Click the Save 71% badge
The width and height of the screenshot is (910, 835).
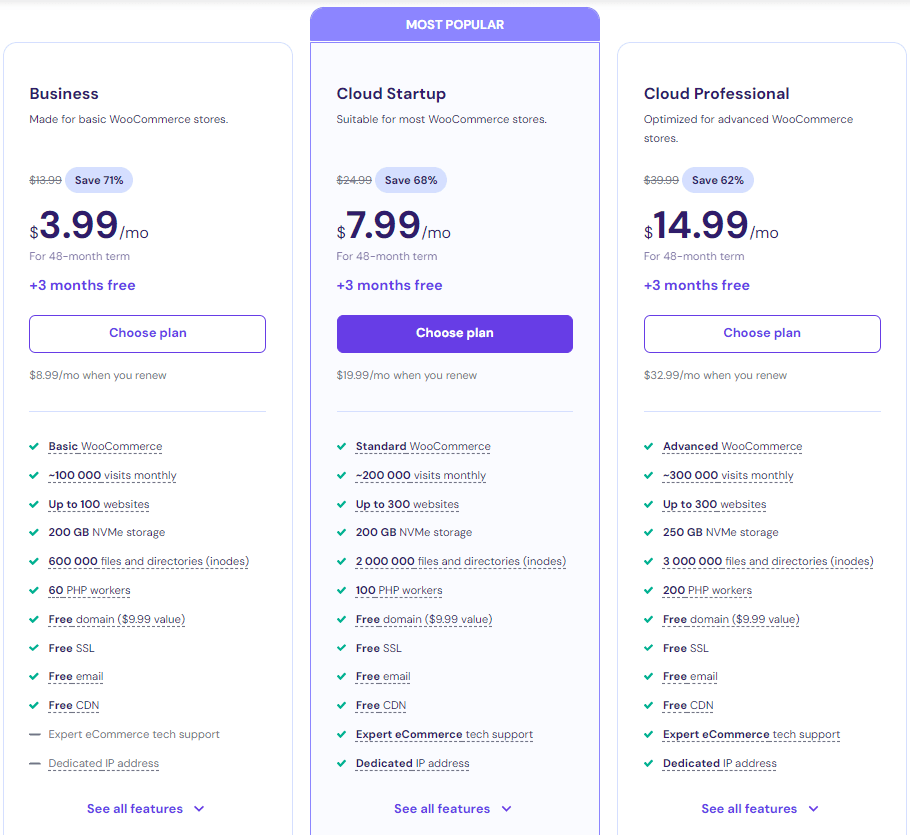(99, 180)
